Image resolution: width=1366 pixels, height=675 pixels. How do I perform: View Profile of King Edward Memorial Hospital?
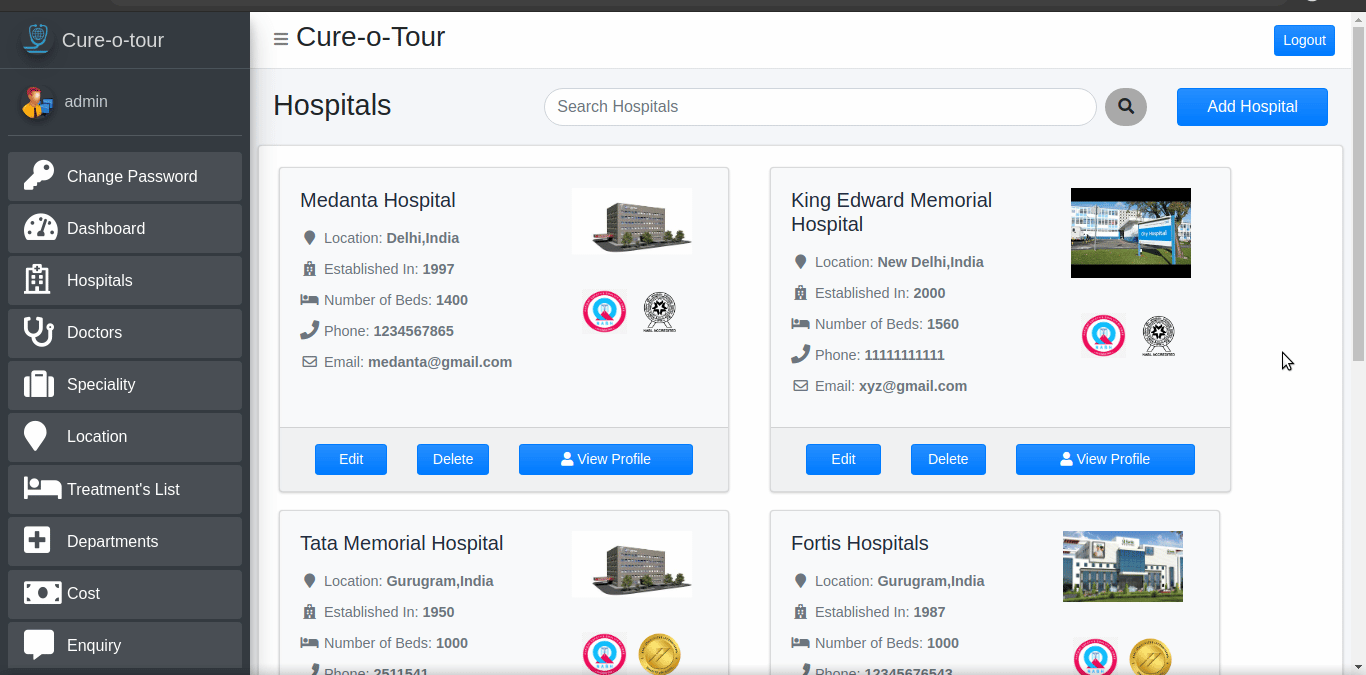[x=1105, y=459]
